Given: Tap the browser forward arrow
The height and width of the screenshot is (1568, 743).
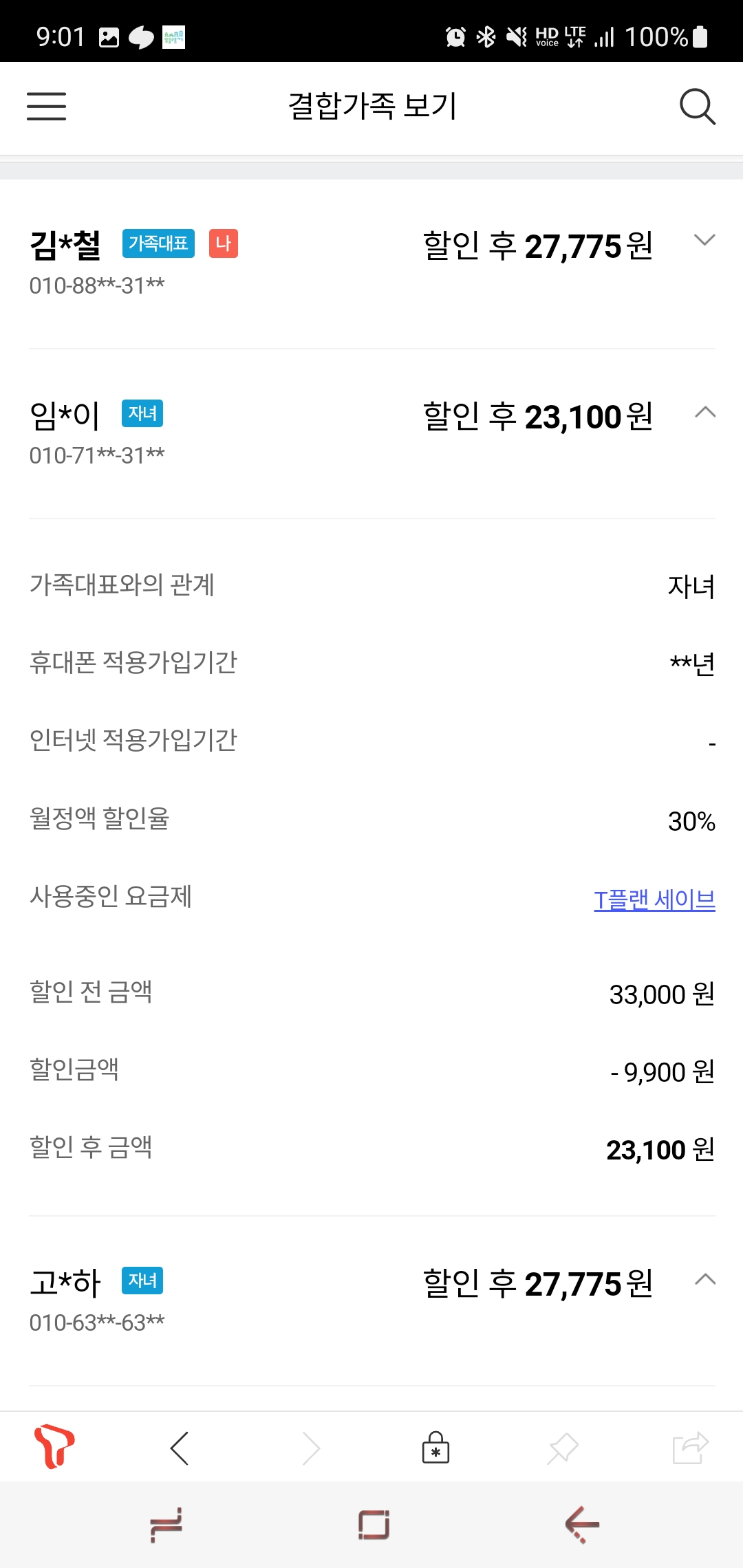Looking at the screenshot, I should (311, 1448).
